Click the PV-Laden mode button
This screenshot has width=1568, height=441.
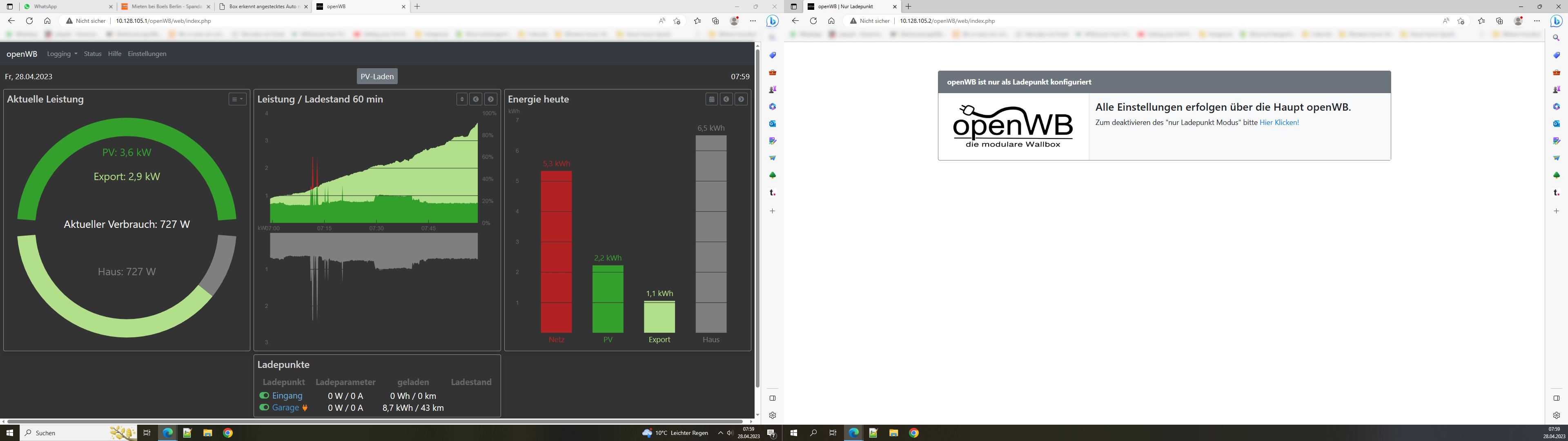377,77
